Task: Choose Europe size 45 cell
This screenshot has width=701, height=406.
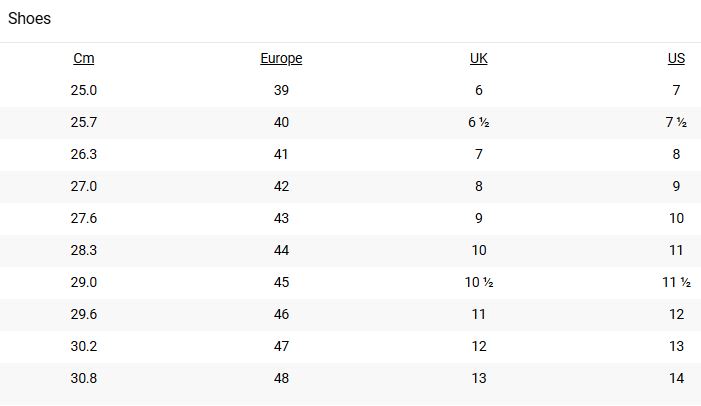Action: (x=281, y=282)
